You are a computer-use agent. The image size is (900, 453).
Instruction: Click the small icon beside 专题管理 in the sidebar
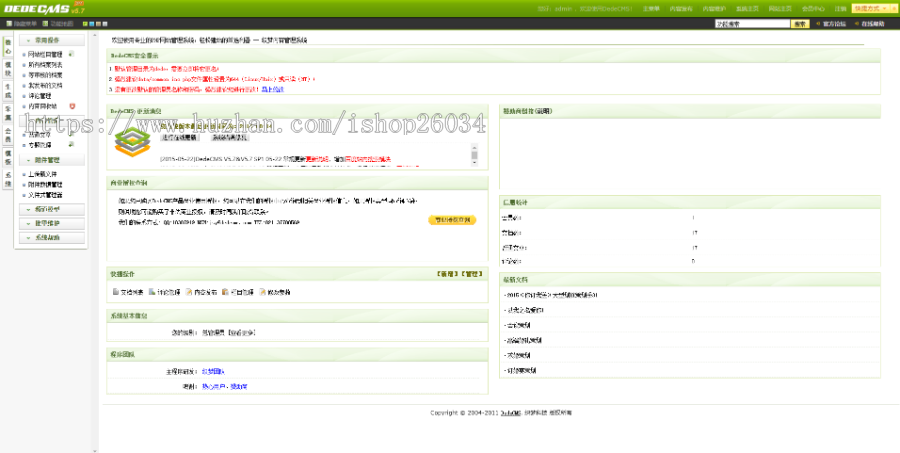(71, 145)
